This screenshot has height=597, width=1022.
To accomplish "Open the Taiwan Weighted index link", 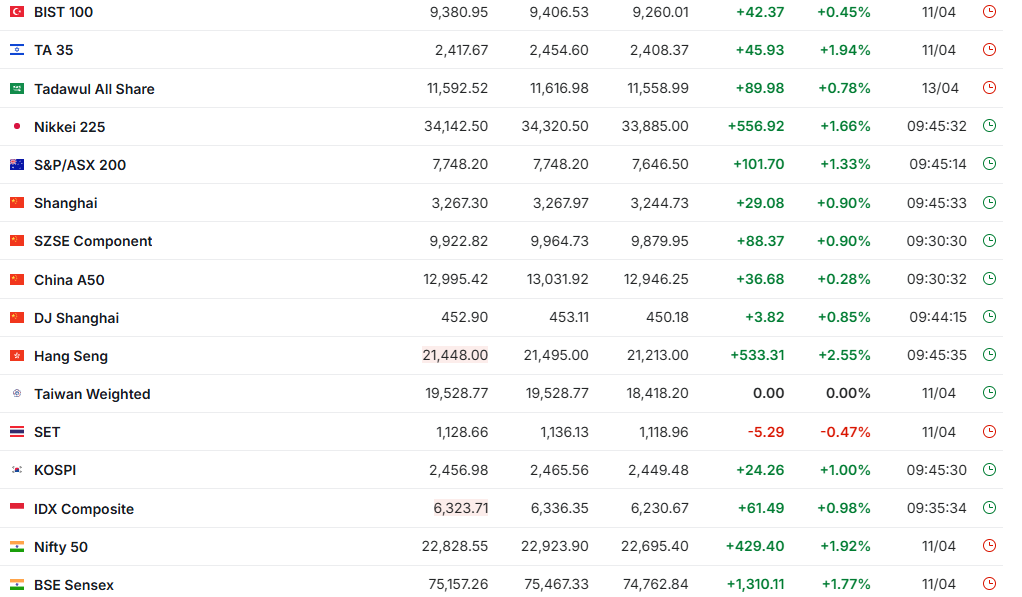I will click(92, 394).
